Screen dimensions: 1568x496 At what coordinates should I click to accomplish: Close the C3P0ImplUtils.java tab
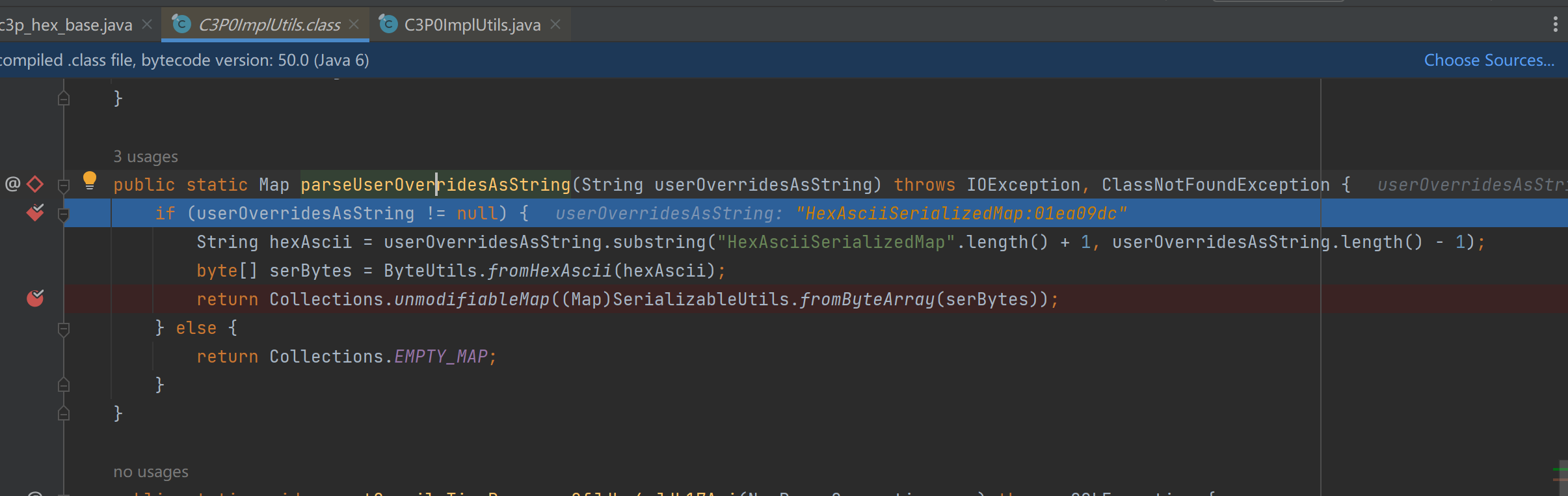[x=555, y=25]
